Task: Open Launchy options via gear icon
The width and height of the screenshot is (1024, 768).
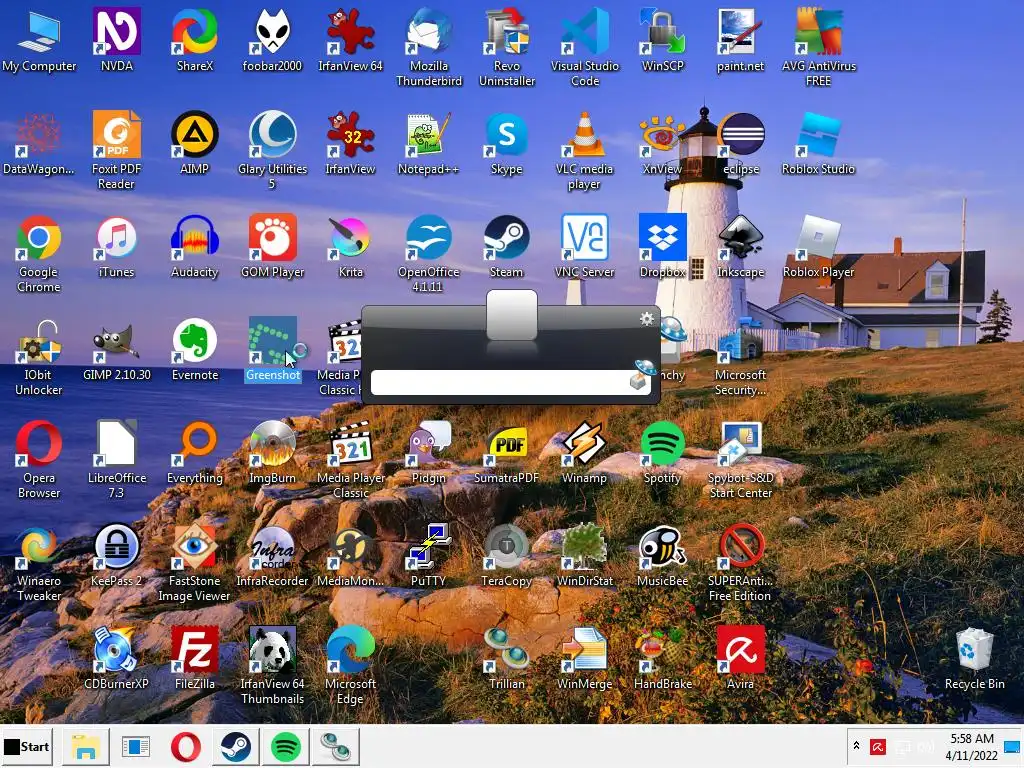Action: 647,319
